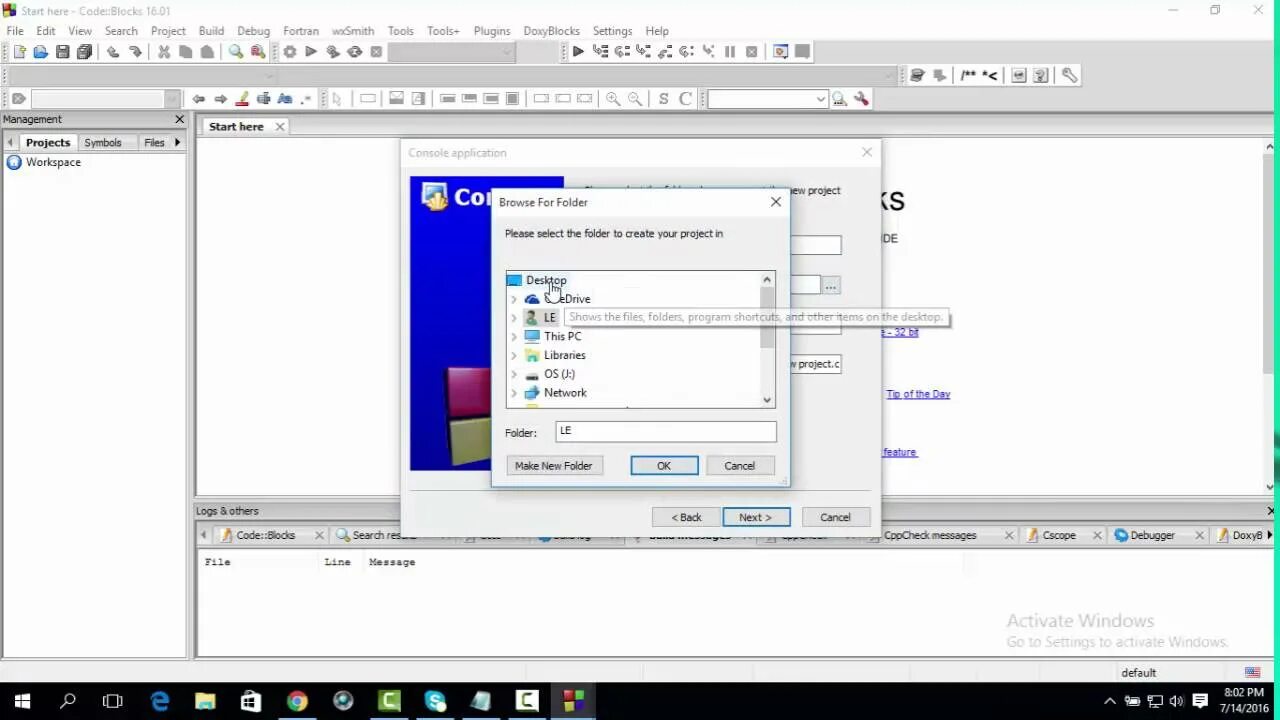Switch to the Files management tab
The width and height of the screenshot is (1280, 720).
coord(154,143)
